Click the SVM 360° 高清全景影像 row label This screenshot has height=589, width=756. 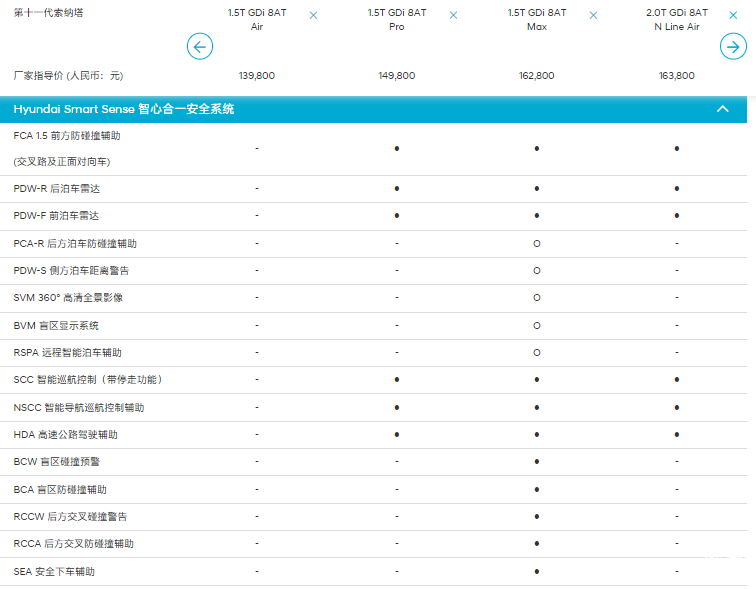pos(68,298)
